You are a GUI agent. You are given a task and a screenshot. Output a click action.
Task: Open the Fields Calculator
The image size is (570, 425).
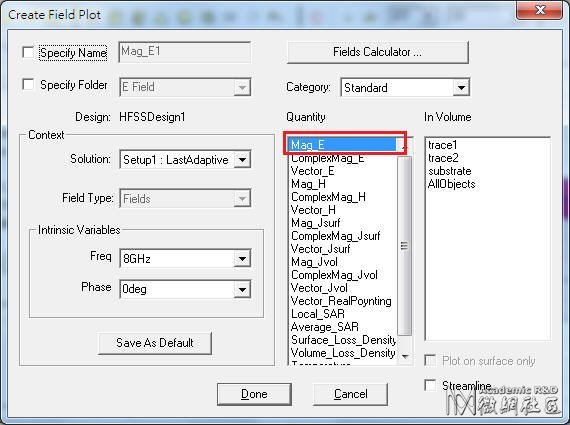tap(377, 52)
